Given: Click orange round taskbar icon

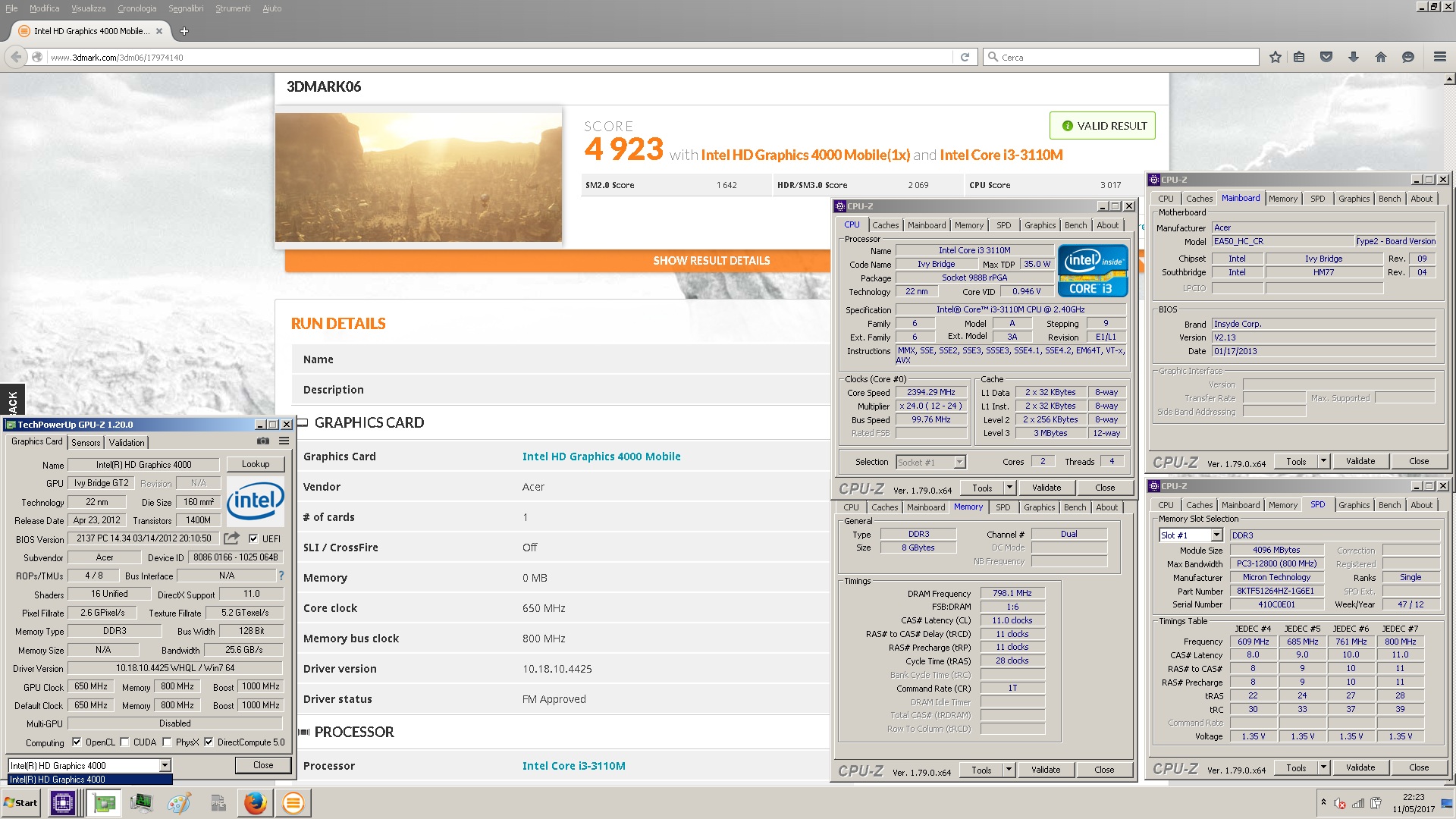Looking at the screenshot, I should coord(293,803).
